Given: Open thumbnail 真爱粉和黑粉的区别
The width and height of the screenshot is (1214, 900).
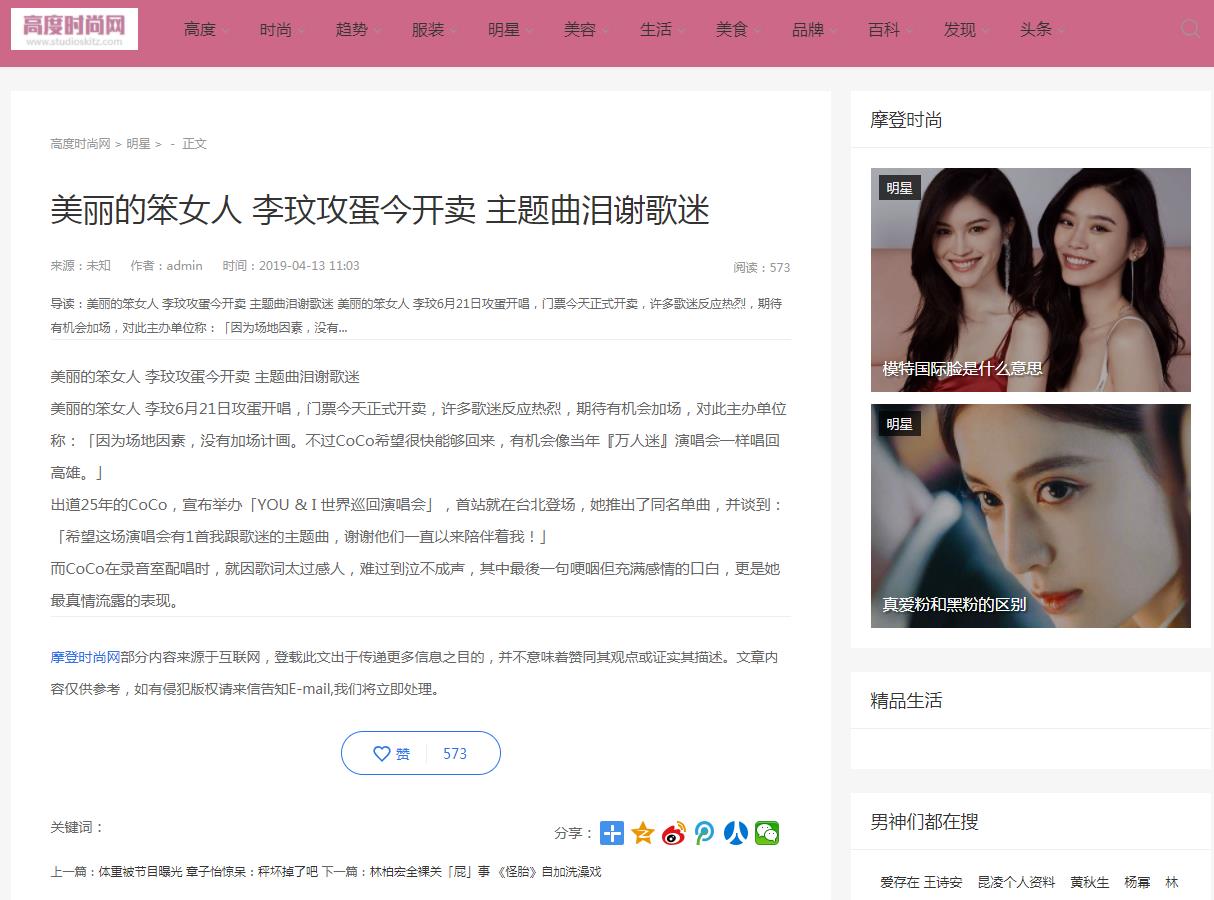Looking at the screenshot, I should 1031,516.
